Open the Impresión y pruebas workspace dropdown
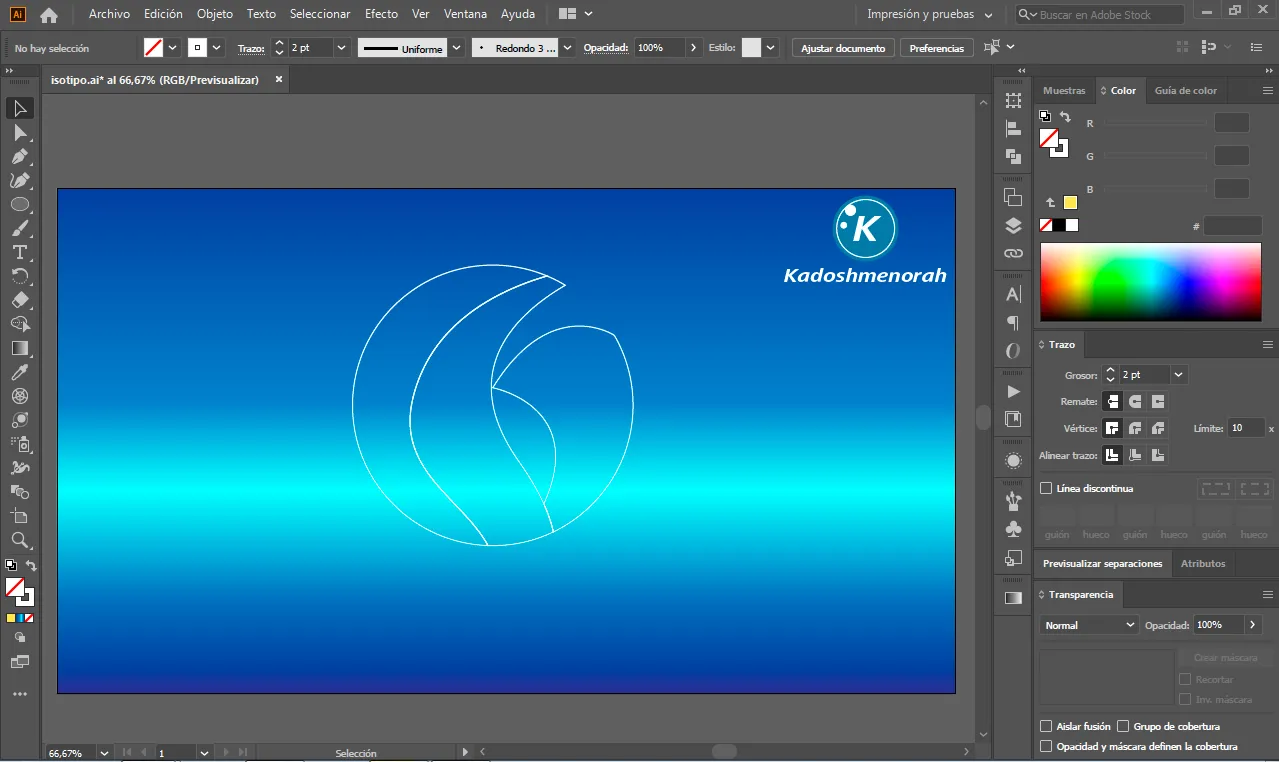Image resolution: width=1279 pixels, height=762 pixels. point(930,14)
